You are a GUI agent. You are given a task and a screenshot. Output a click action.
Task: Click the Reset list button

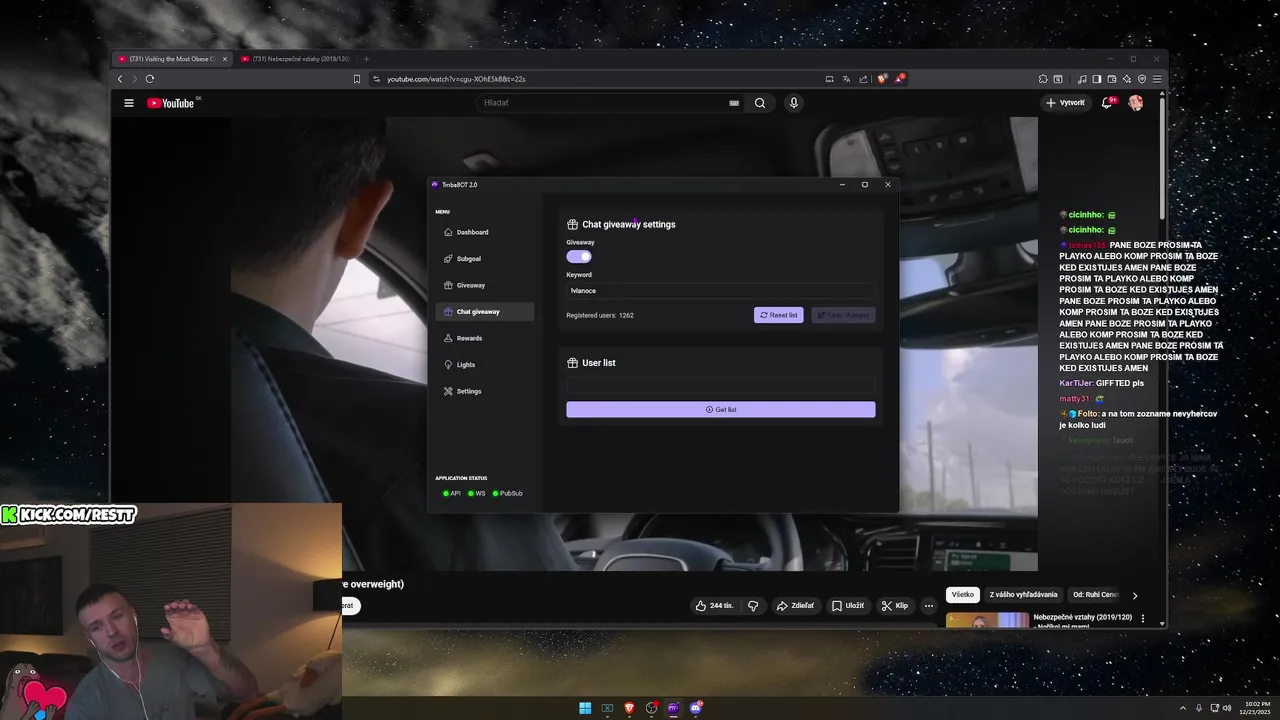(779, 315)
